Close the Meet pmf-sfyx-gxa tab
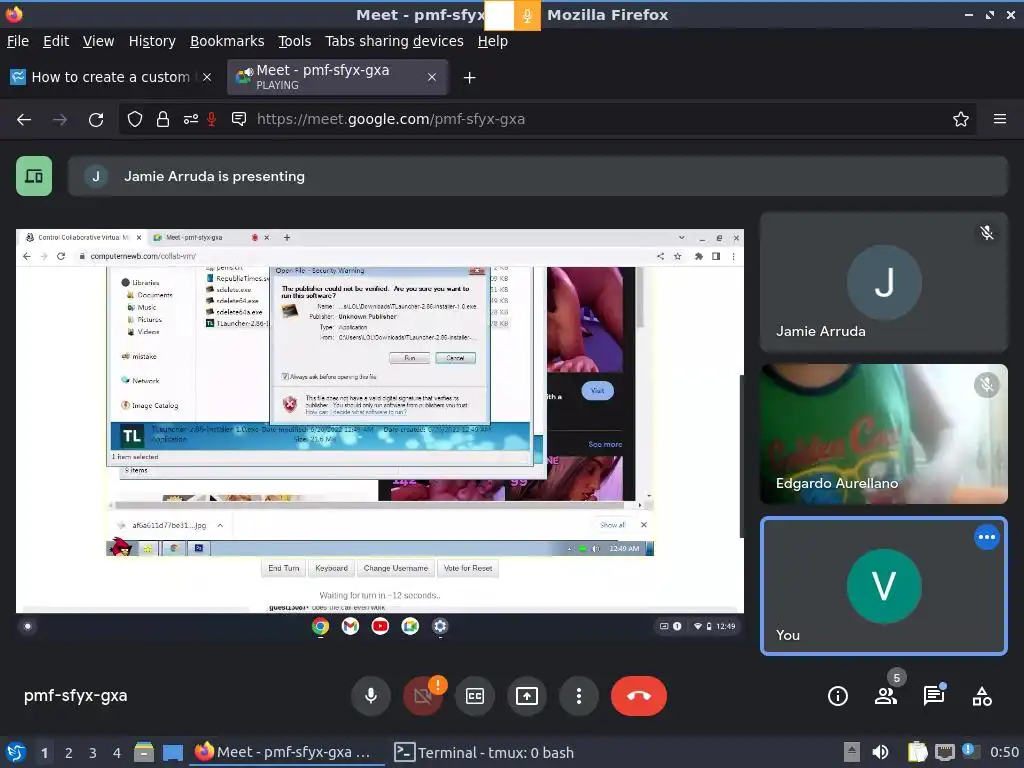 (432, 77)
